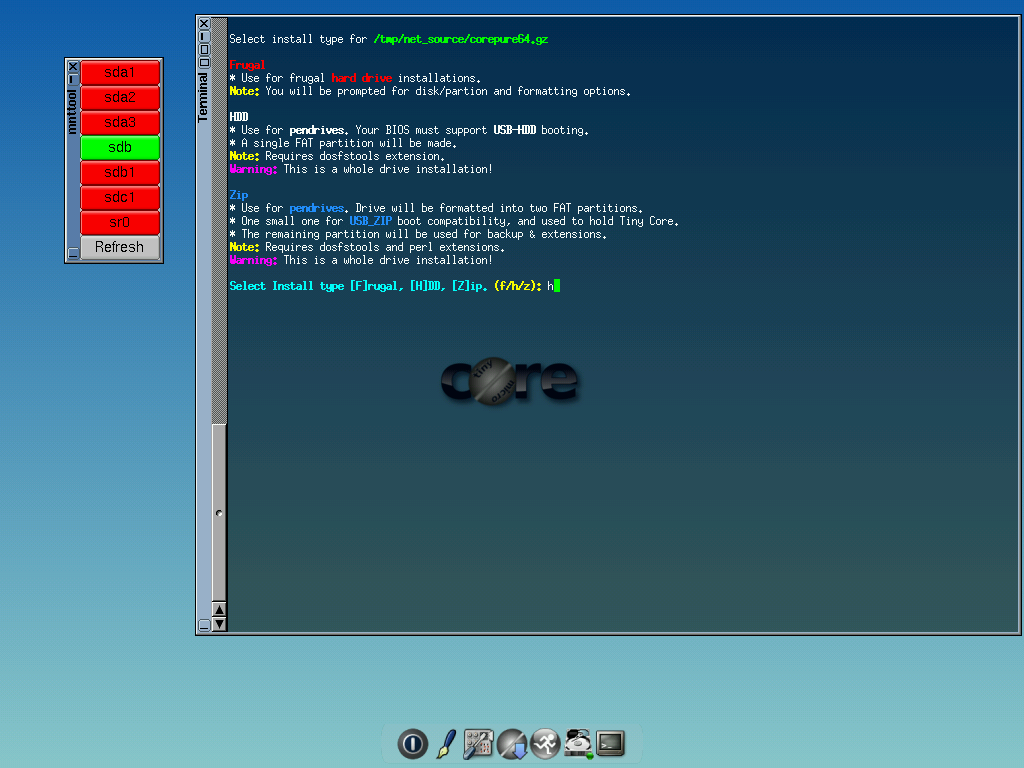Click 'Requires dosfstools and perl extensions' line
This screenshot has height=768, width=1024.
coord(367,248)
